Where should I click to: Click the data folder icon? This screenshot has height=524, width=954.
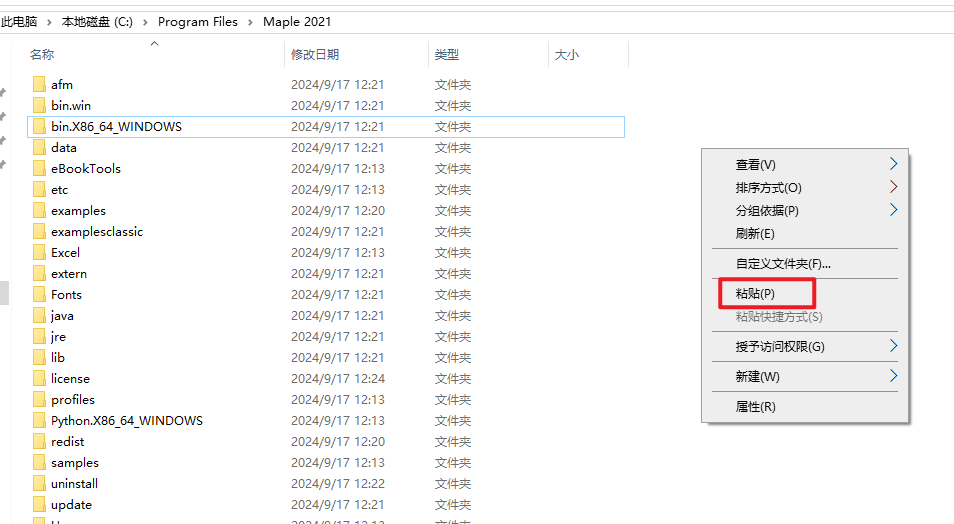tap(40, 147)
